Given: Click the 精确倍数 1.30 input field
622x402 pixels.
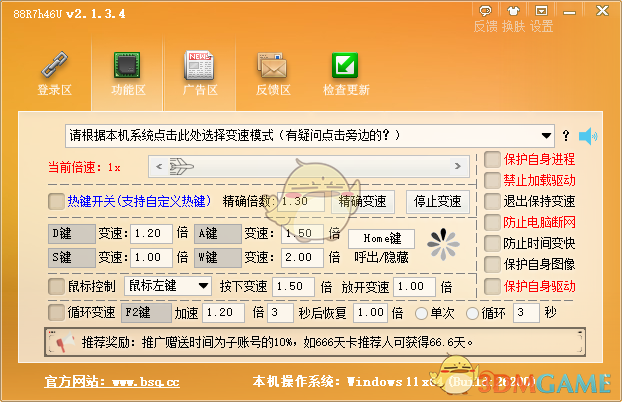Looking at the screenshot, I should coord(301,202).
